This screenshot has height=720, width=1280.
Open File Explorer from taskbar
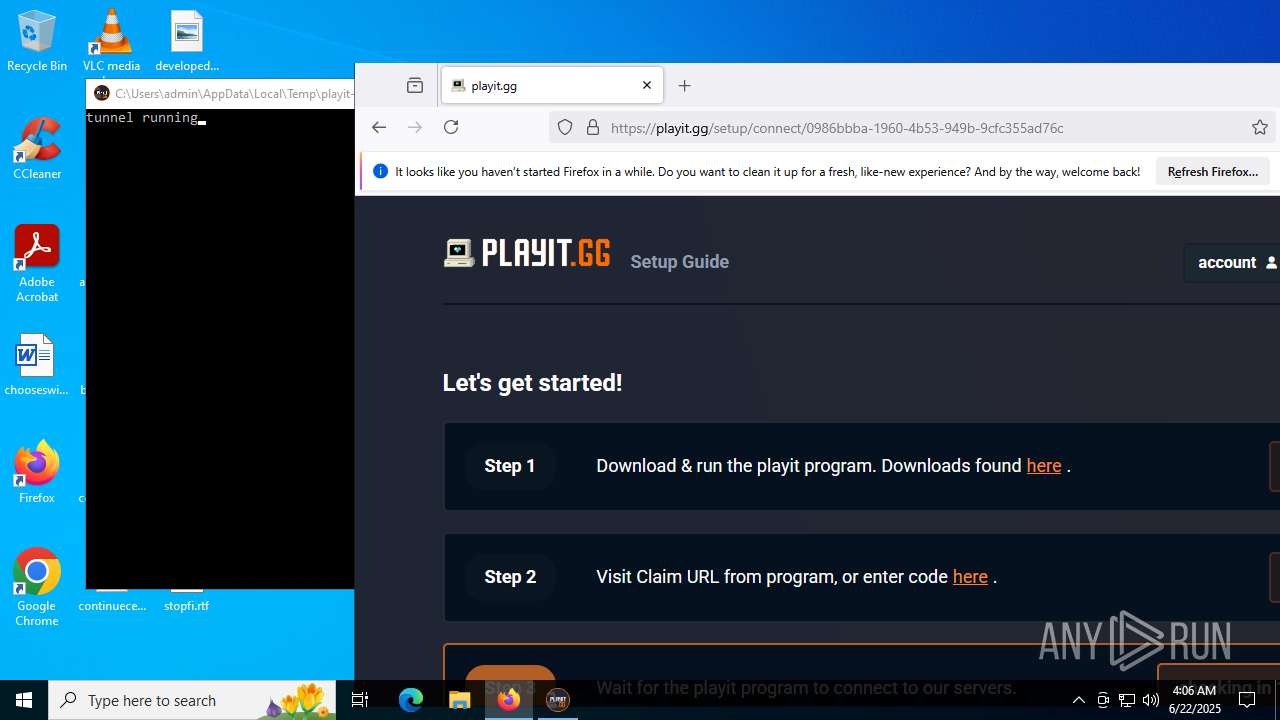[x=459, y=700]
